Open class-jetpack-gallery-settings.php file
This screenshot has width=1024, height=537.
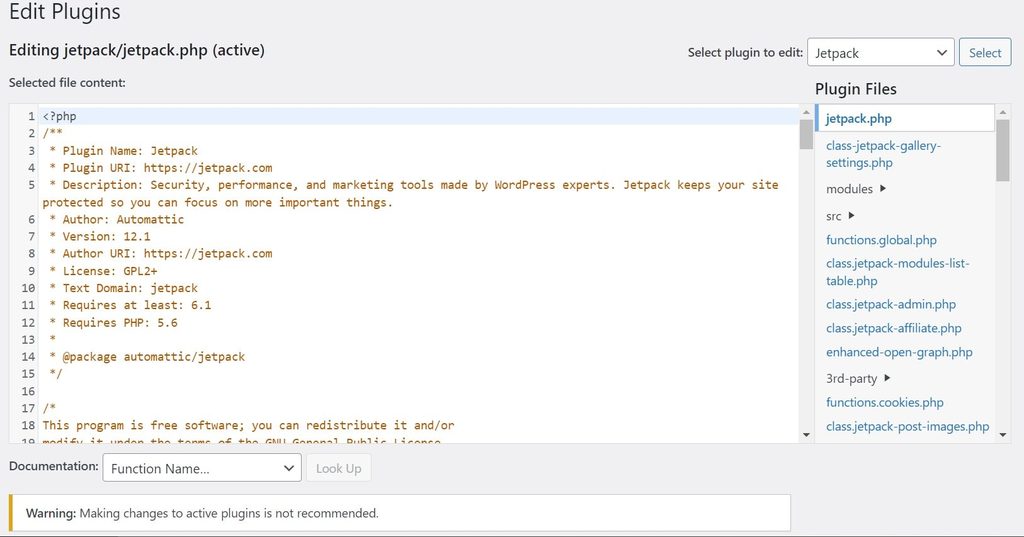tap(883, 154)
